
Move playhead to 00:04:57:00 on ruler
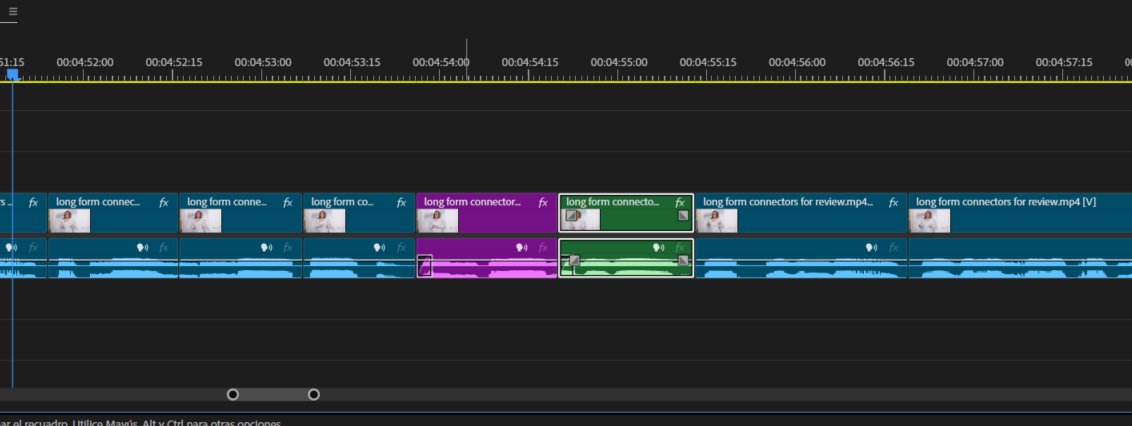[x=975, y=63]
